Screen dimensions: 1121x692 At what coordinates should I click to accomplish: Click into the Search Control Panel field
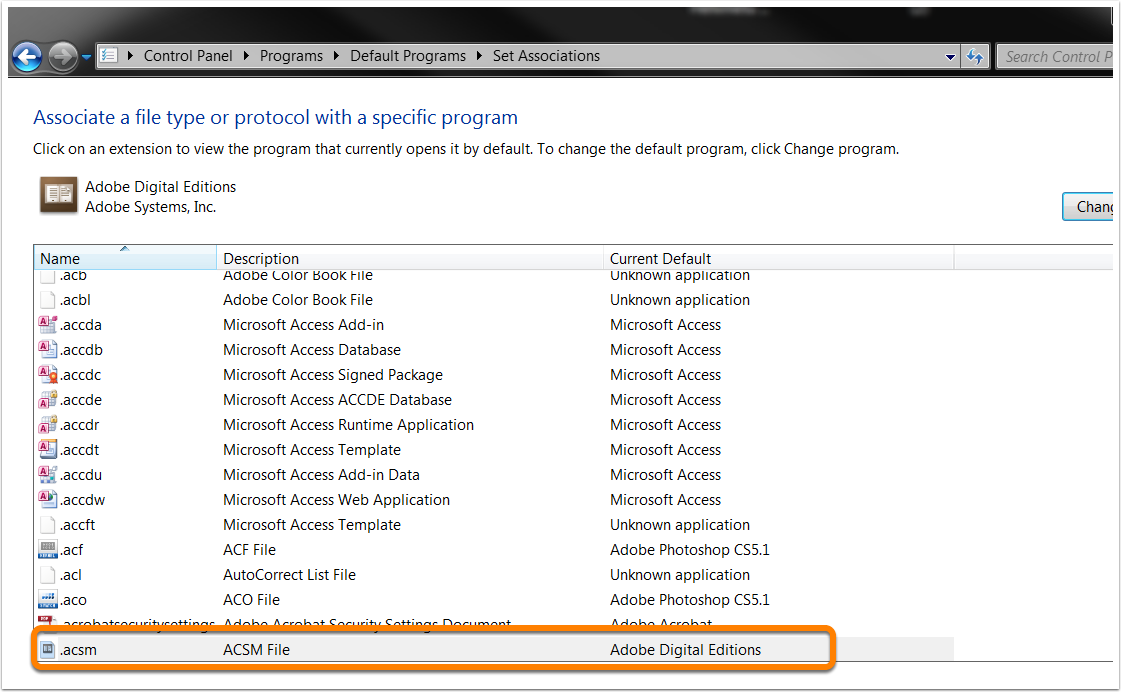(1055, 56)
